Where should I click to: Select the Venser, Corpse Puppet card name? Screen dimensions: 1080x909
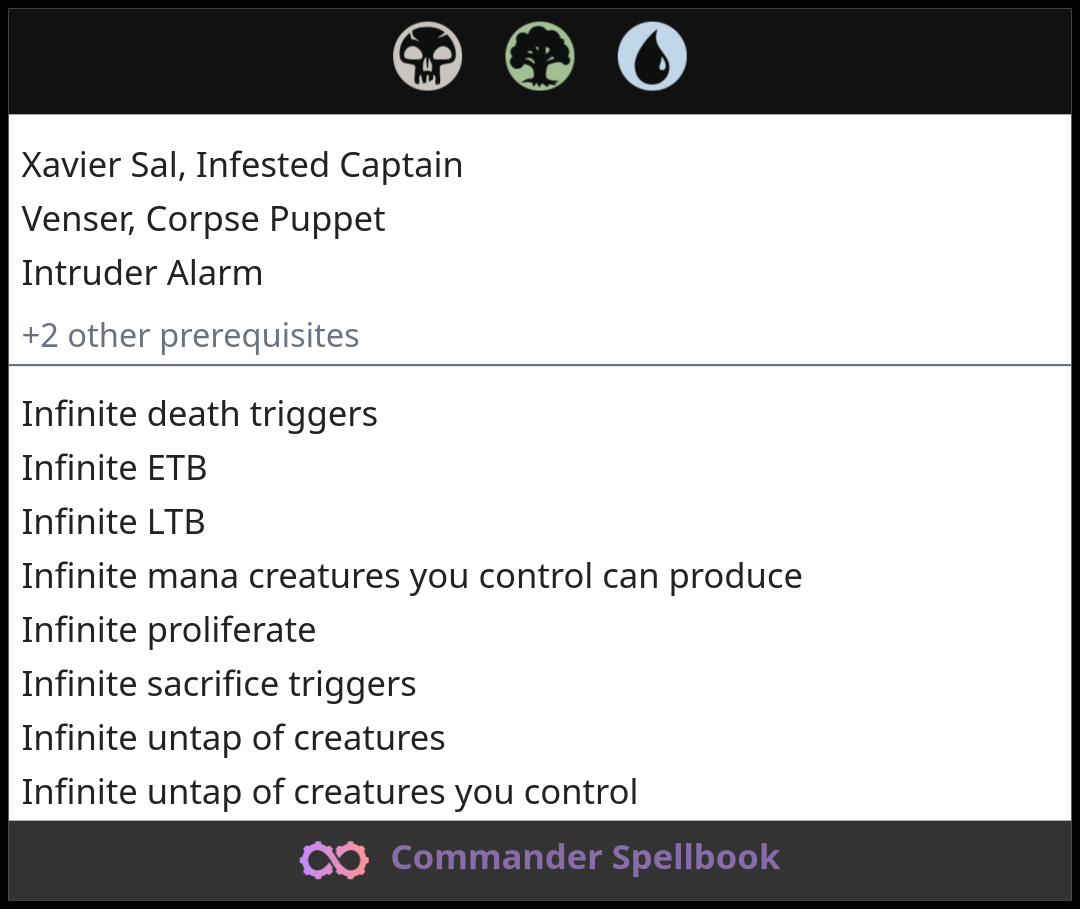click(x=203, y=219)
